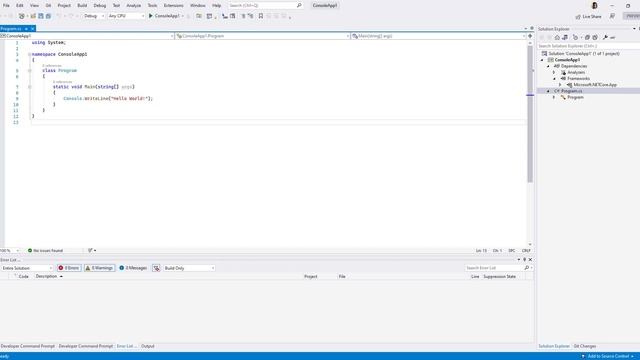The width and height of the screenshot is (640, 360).
Task: Toggle the 0 Errors filter
Action: pos(69,268)
